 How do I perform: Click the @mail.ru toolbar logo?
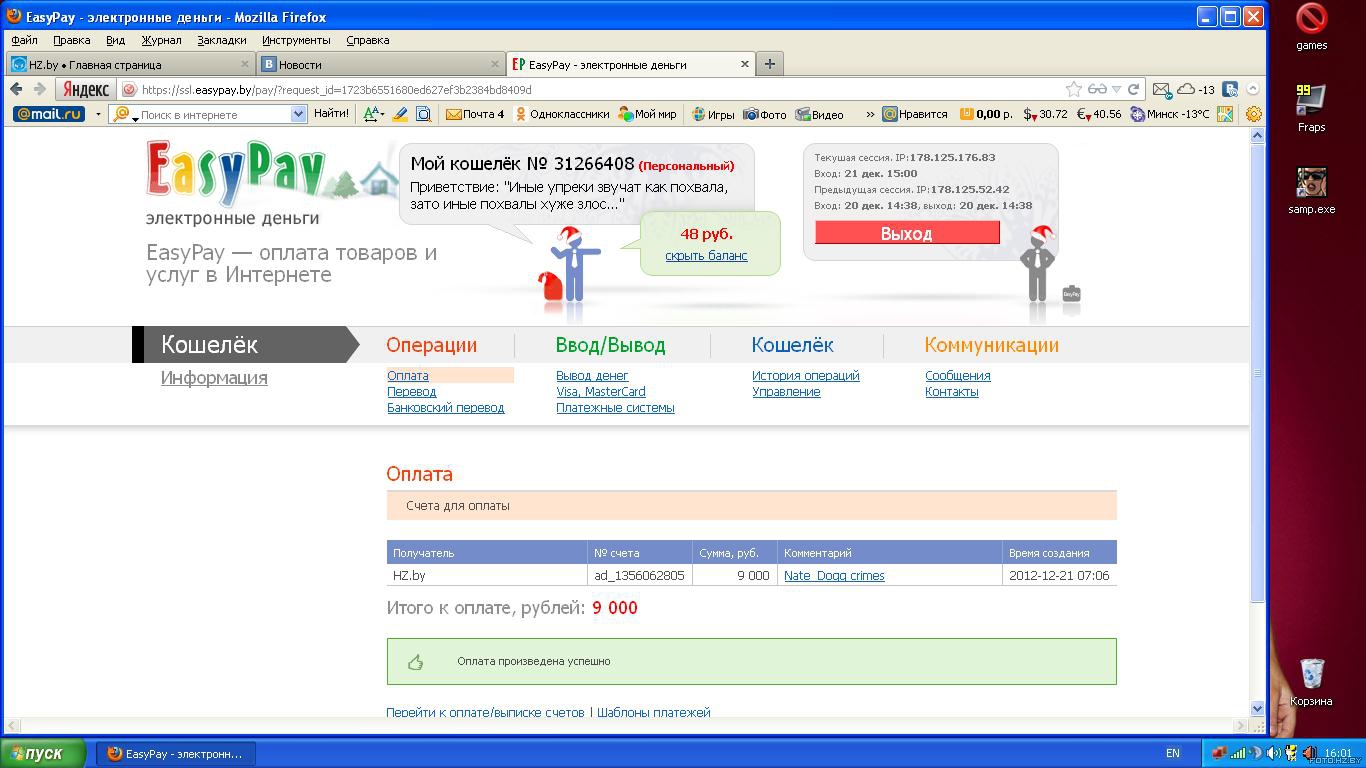tap(48, 114)
